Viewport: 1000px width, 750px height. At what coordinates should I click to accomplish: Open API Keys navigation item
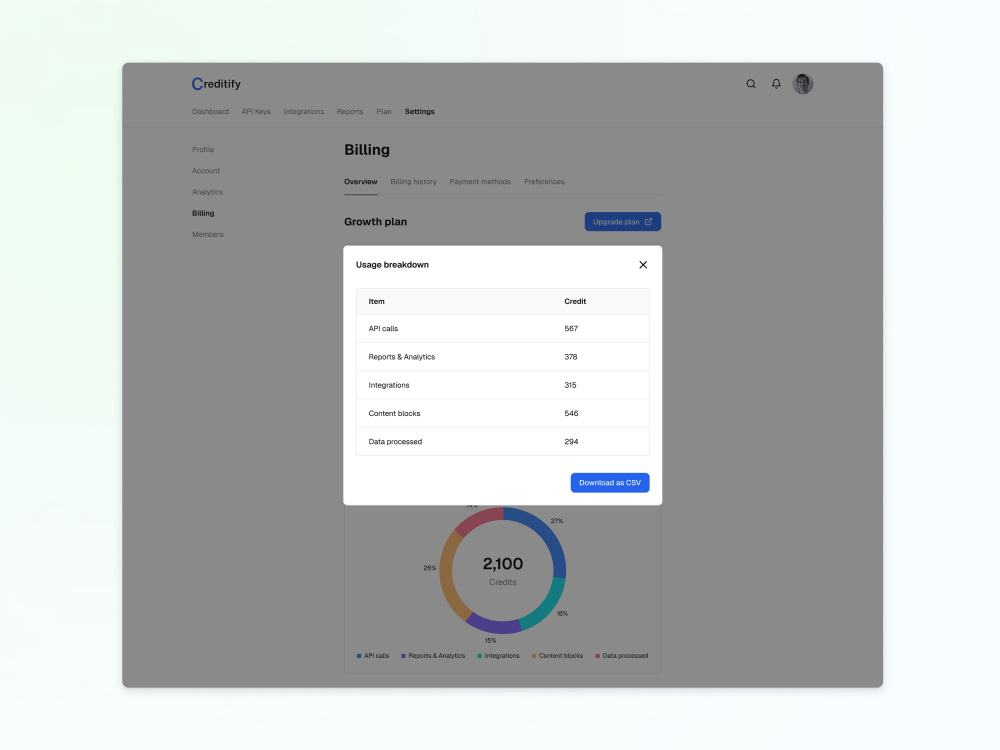coord(256,112)
